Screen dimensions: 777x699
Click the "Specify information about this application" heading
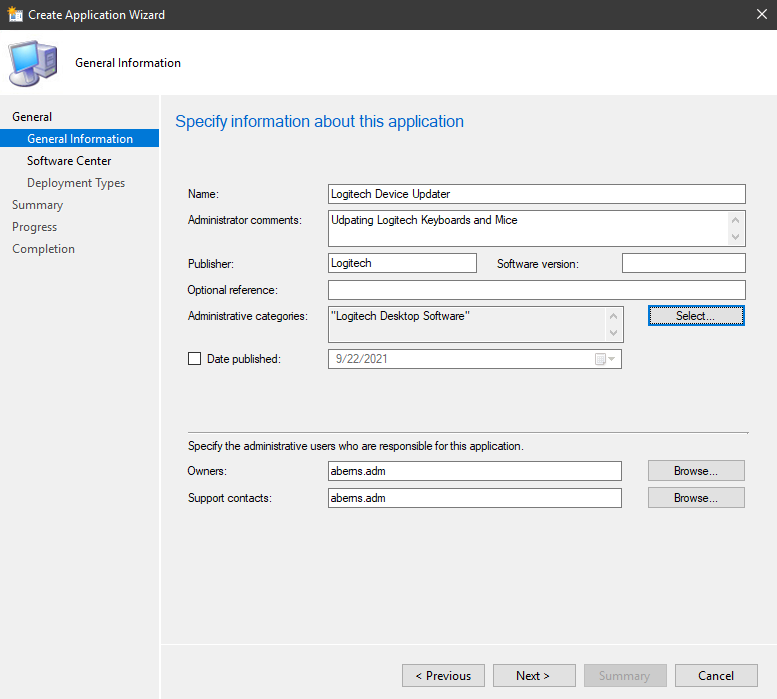tap(320, 121)
